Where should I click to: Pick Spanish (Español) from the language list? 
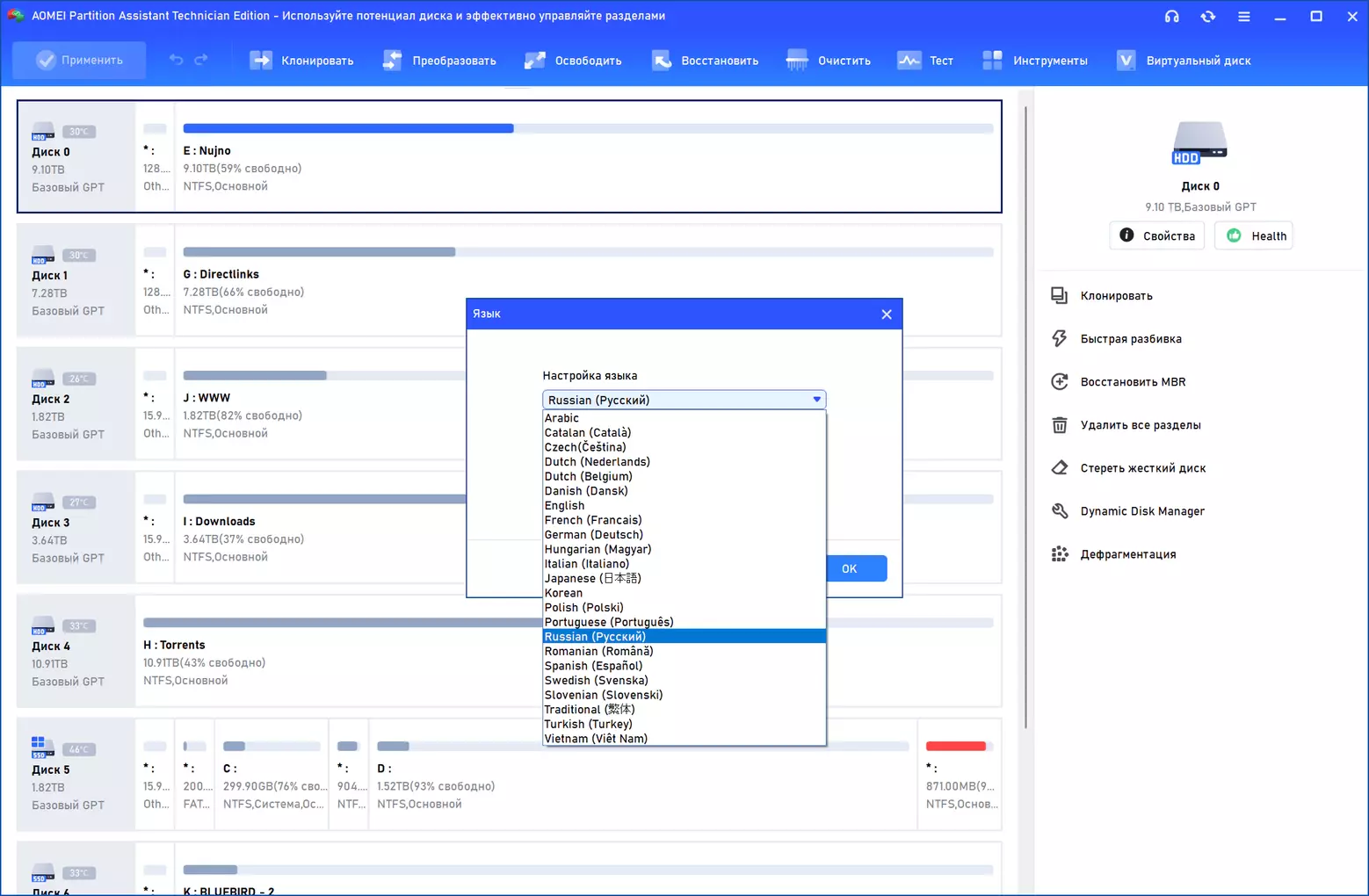(684, 666)
